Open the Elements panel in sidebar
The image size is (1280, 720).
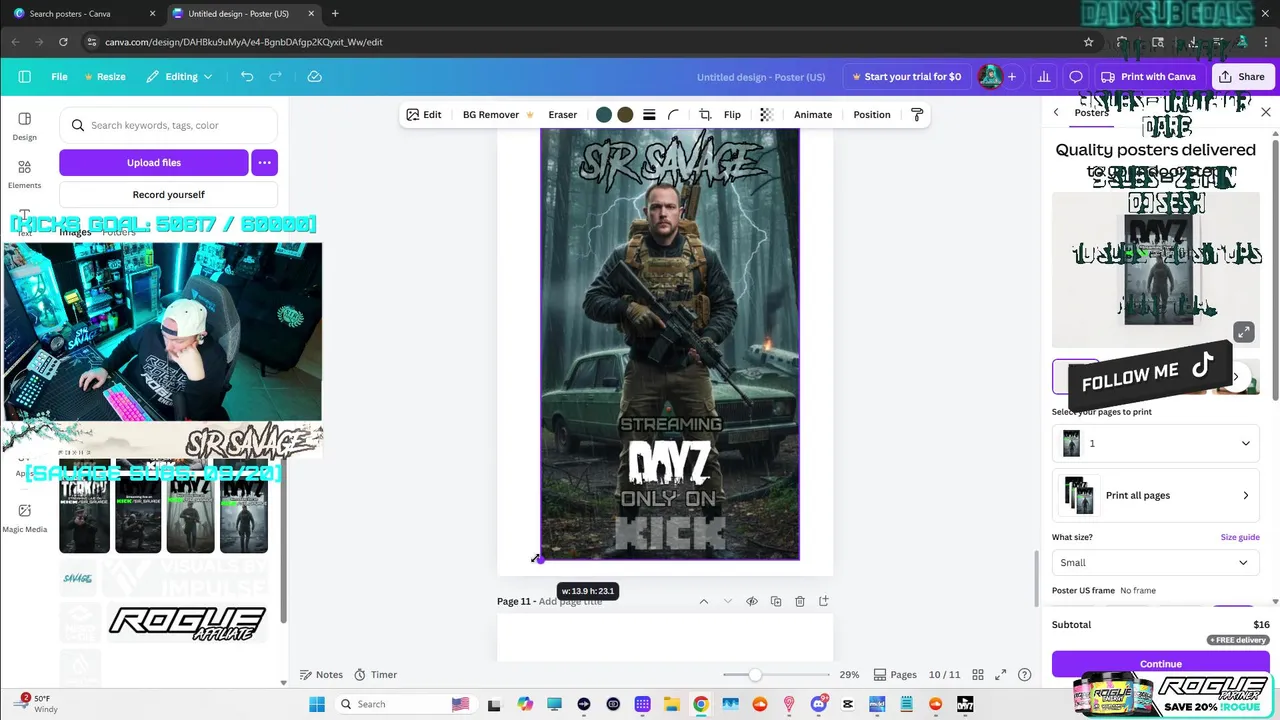pyautogui.click(x=24, y=174)
